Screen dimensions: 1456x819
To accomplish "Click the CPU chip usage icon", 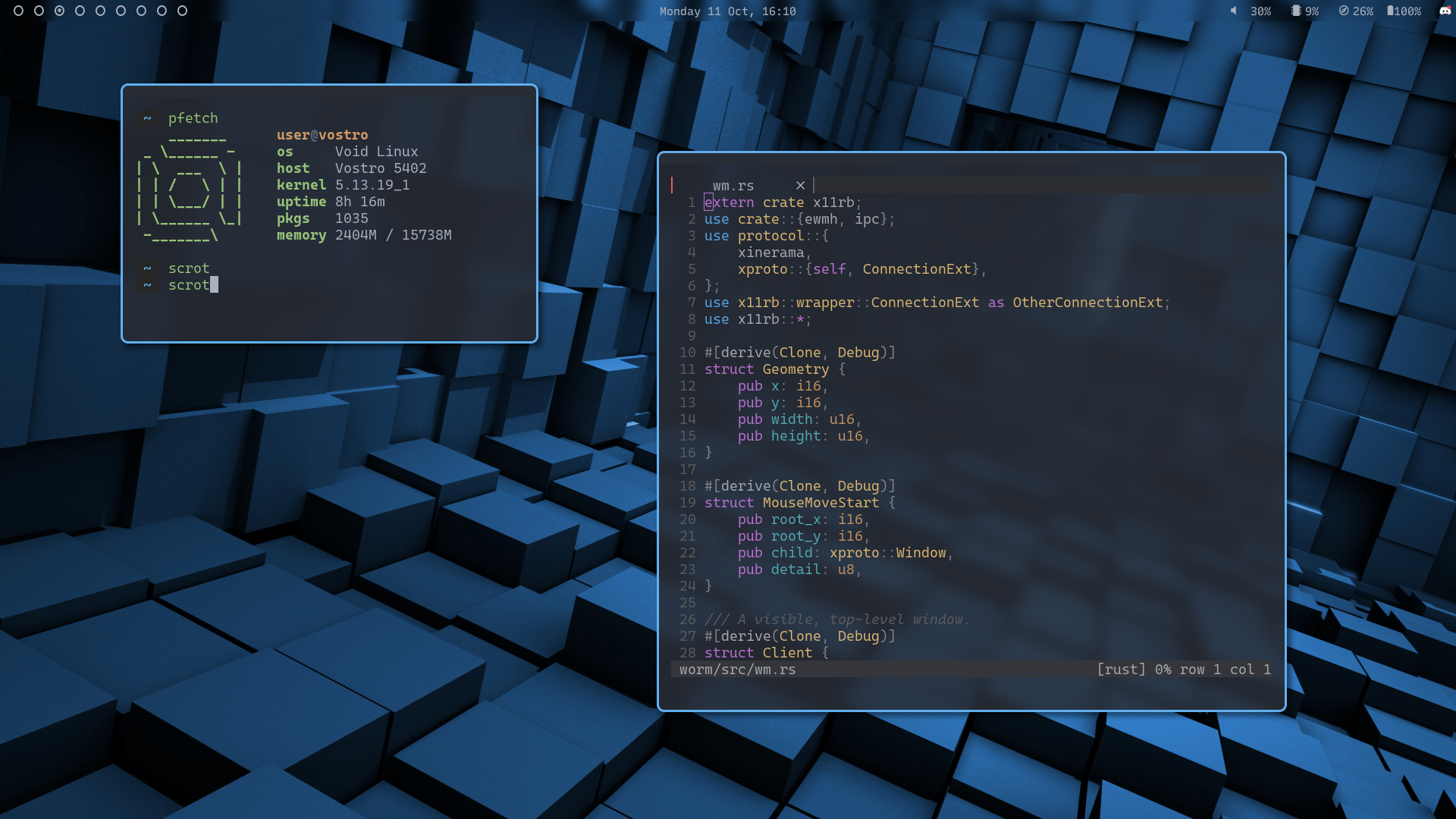I will tap(1296, 11).
